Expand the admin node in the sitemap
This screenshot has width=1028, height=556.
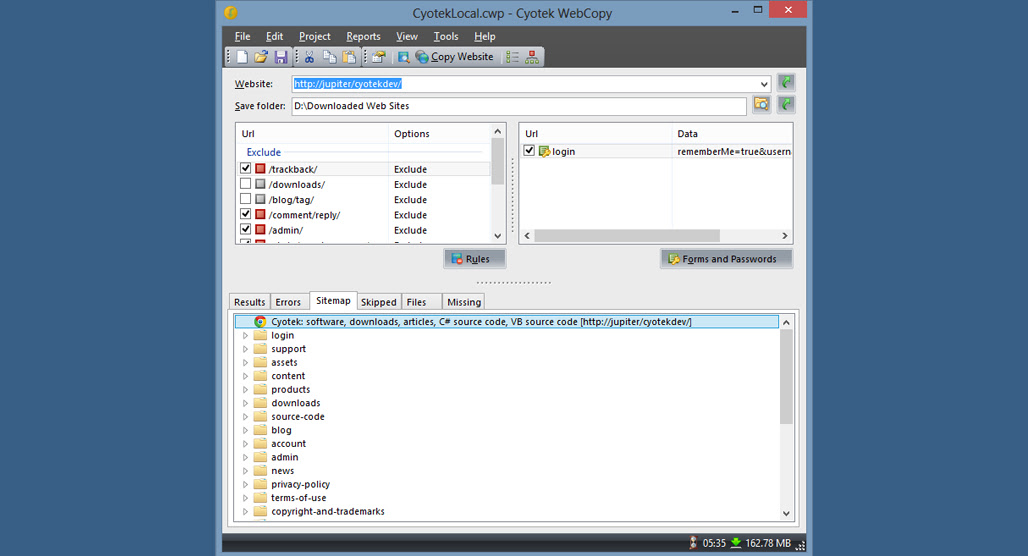pos(245,457)
